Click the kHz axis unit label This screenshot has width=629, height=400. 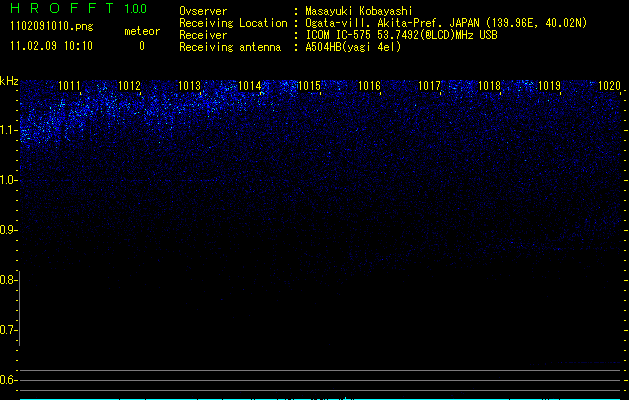click(x=9, y=81)
